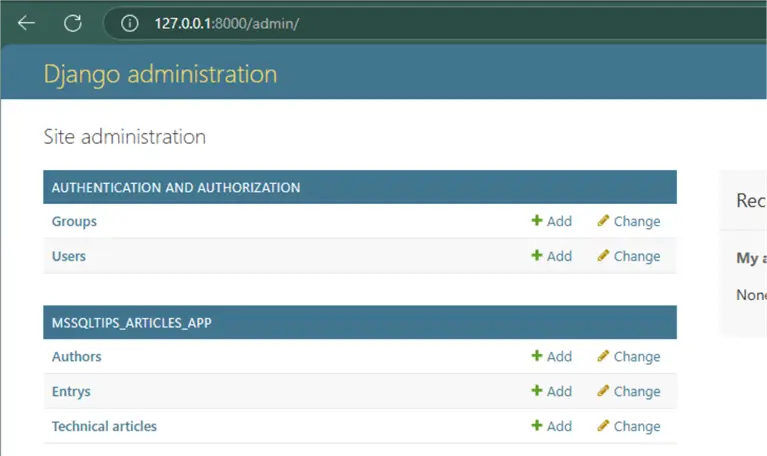
Task: Change existing Authors
Action: [629, 357]
